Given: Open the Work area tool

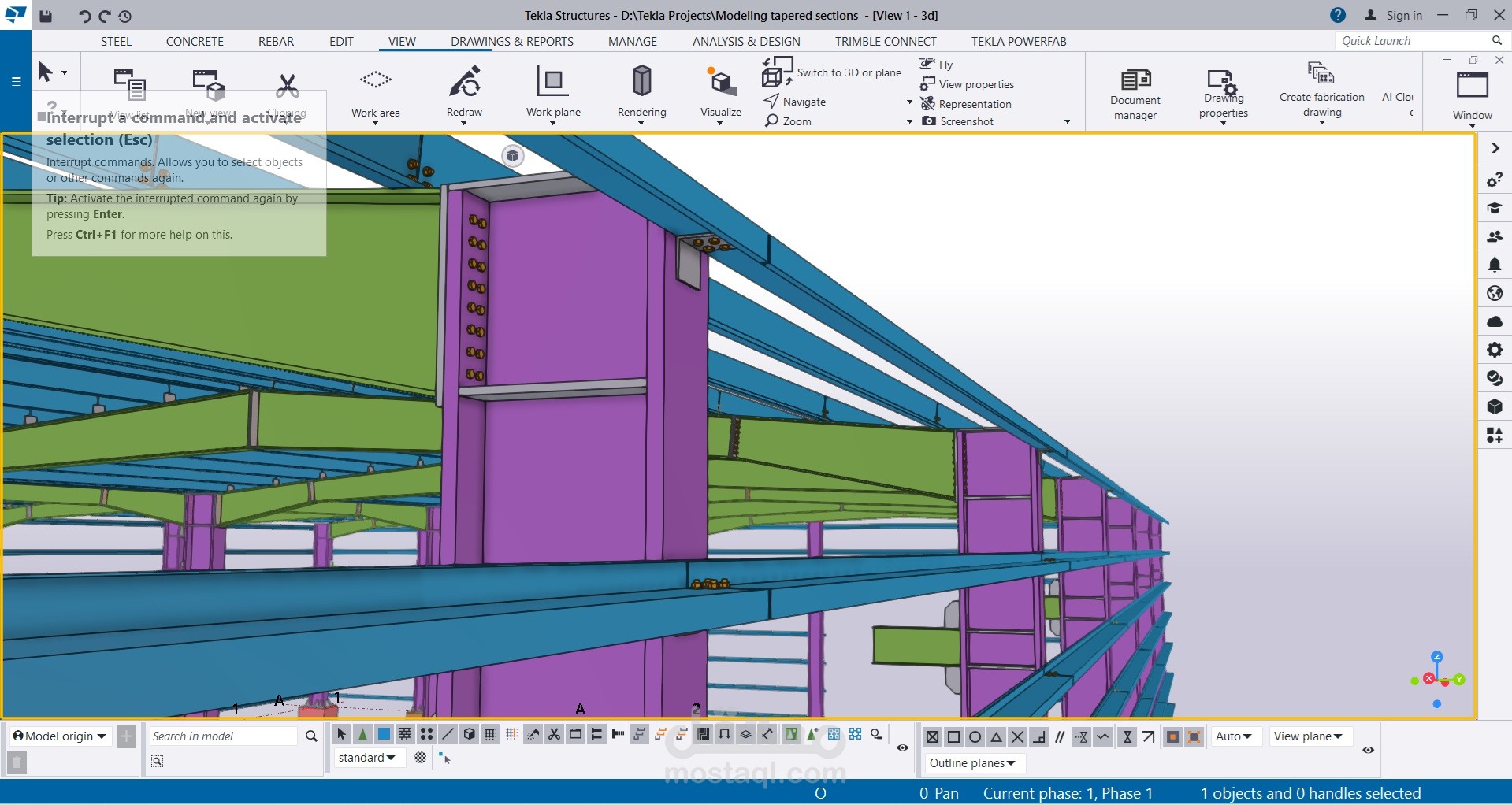Looking at the screenshot, I should tap(376, 95).
